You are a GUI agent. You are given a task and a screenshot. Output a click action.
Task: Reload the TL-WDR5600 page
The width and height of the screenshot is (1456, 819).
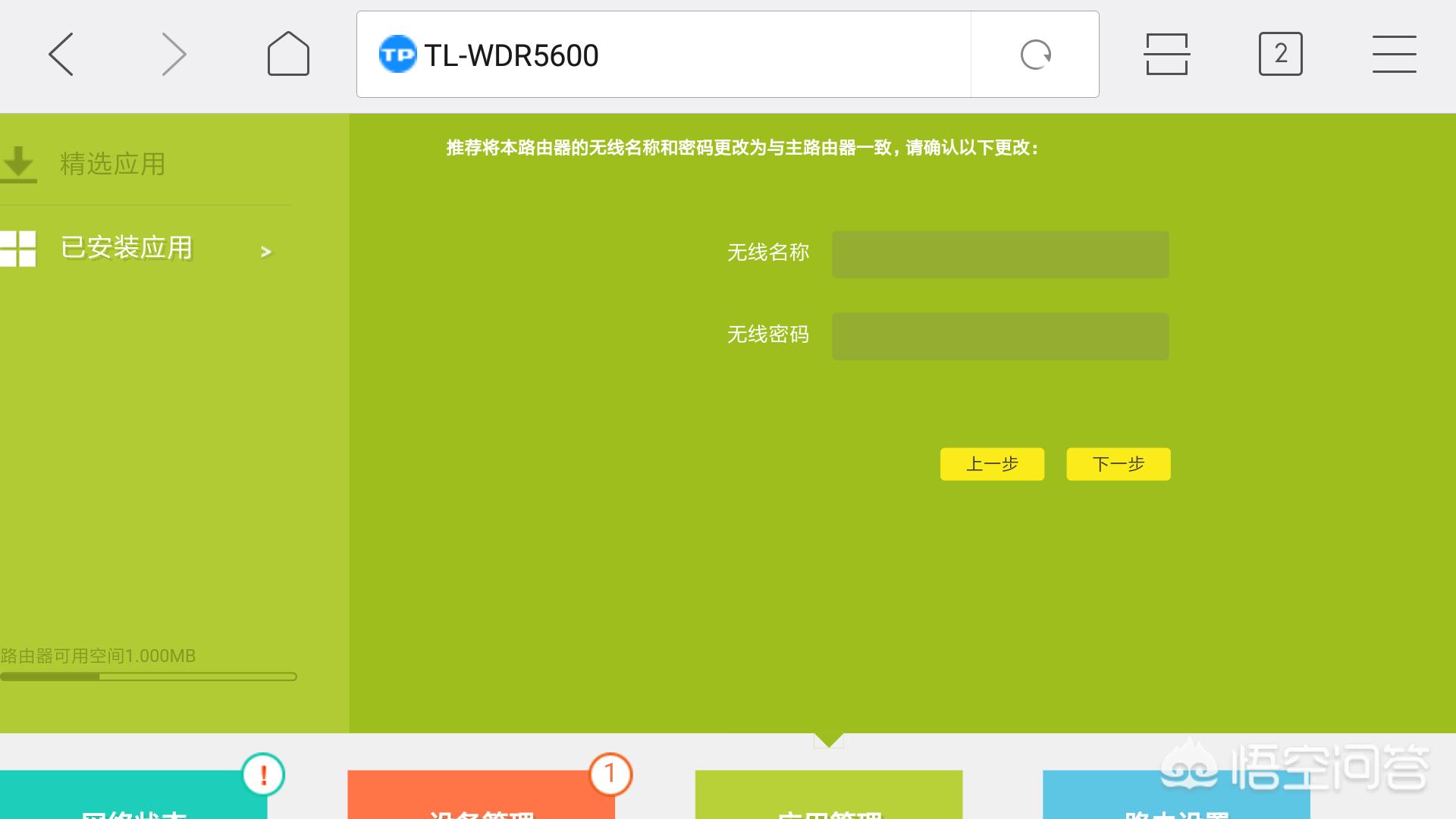point(1036,54)
